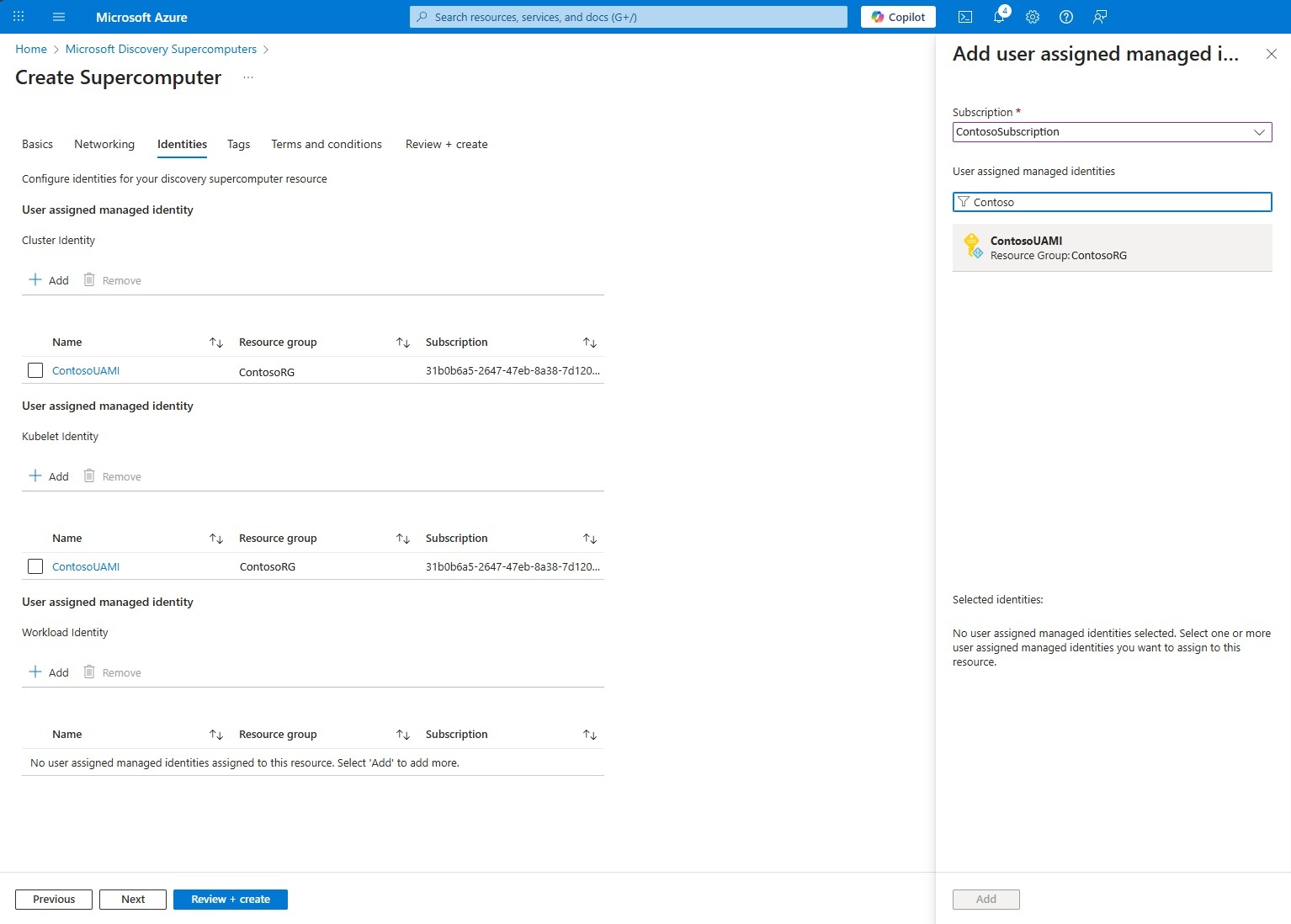Screen dimensions: 1291x924
Task: Click Add under Cluster Identity
Action: tap(49, 280)
